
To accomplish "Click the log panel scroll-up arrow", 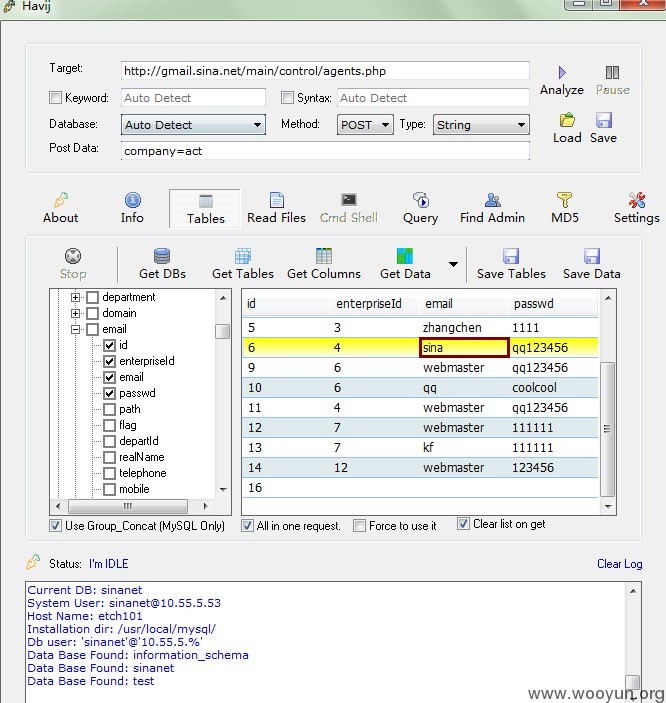I will pyautogui.click(x=633, y=591).
